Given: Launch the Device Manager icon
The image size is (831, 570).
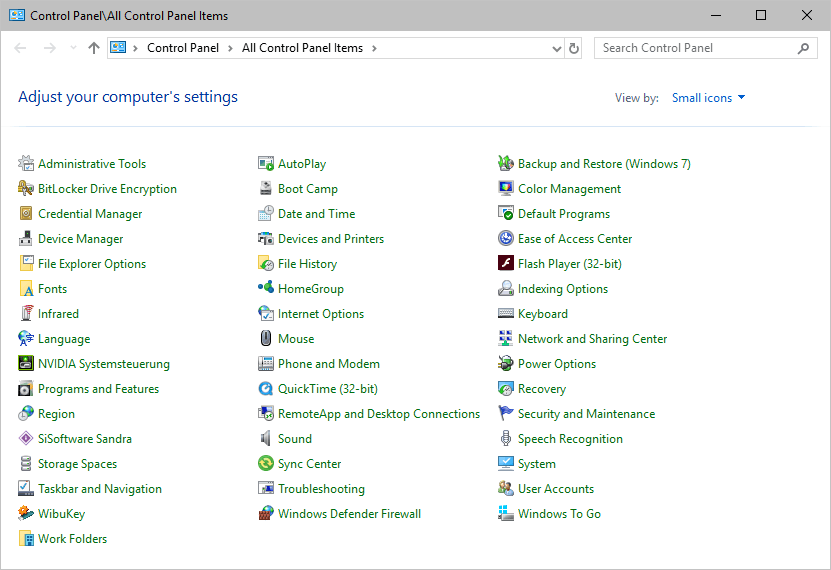Looking at the screenshot, I should [26, 238].
